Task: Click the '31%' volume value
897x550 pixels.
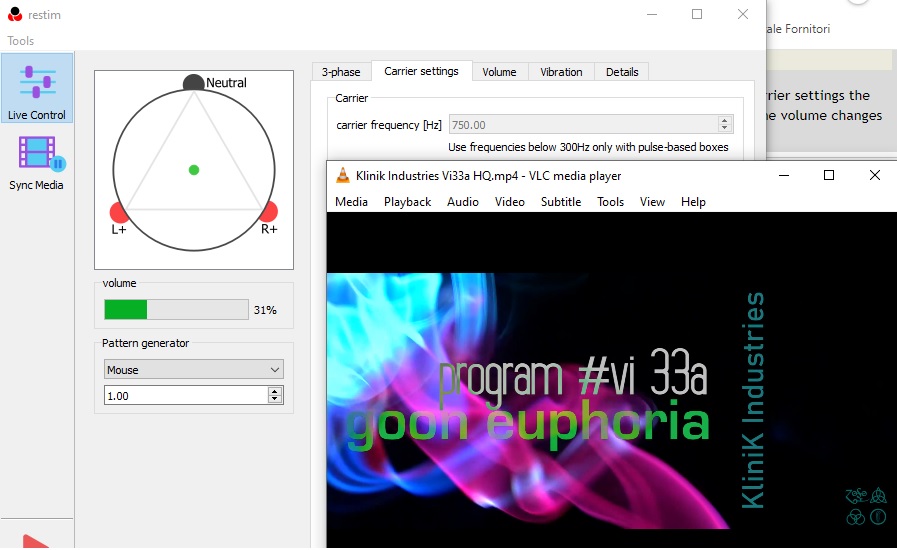Action: [x=265, y=310]
